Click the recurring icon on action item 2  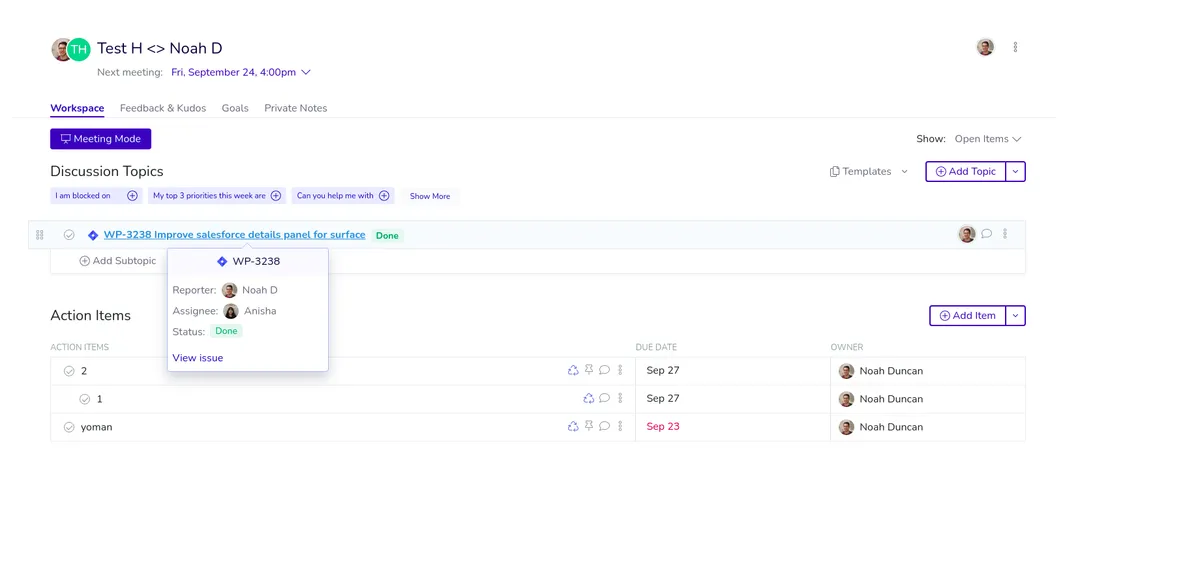click(x=573, y=370)
